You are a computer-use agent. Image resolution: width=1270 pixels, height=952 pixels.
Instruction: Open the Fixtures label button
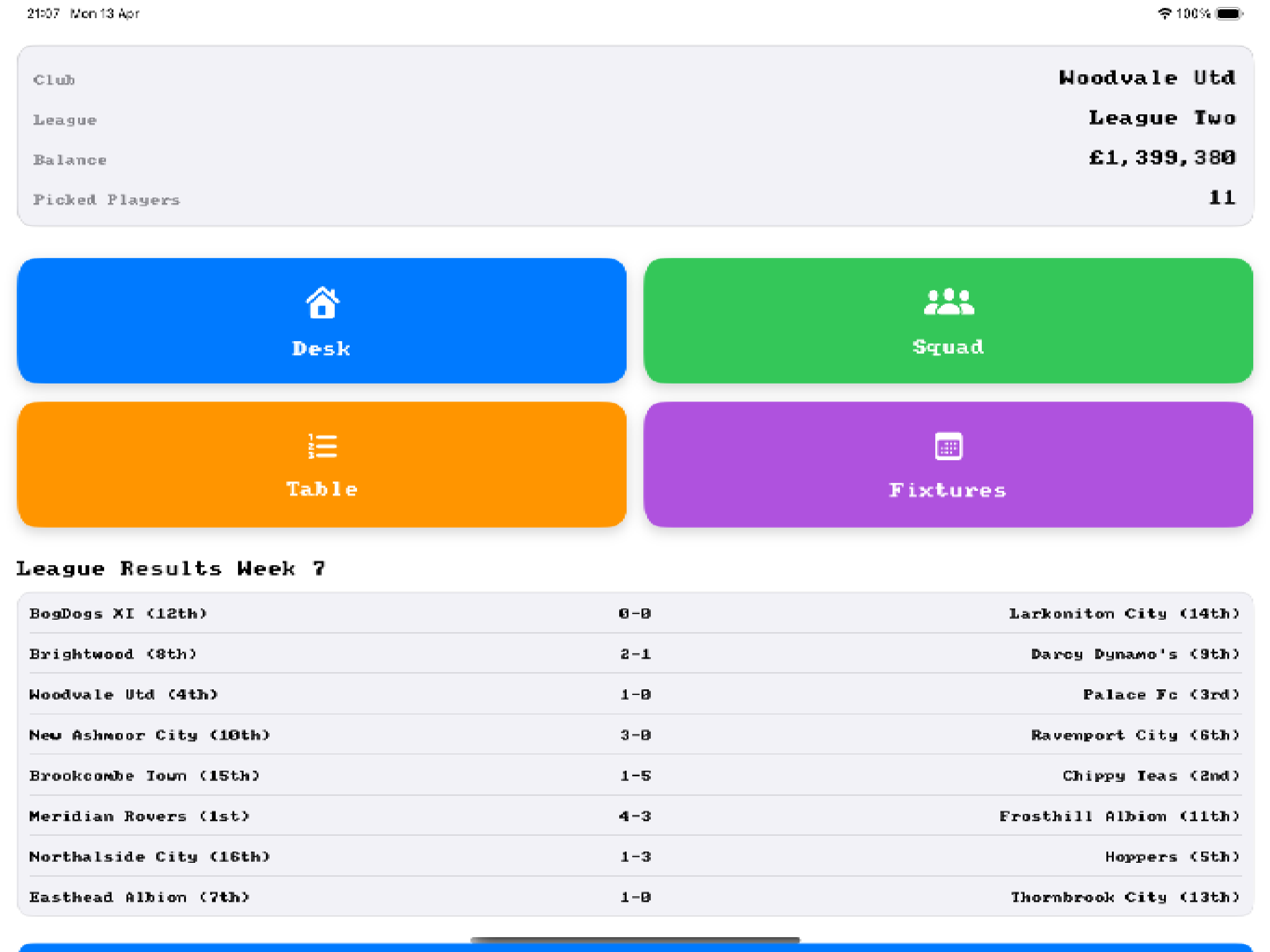tap(948, 464)
